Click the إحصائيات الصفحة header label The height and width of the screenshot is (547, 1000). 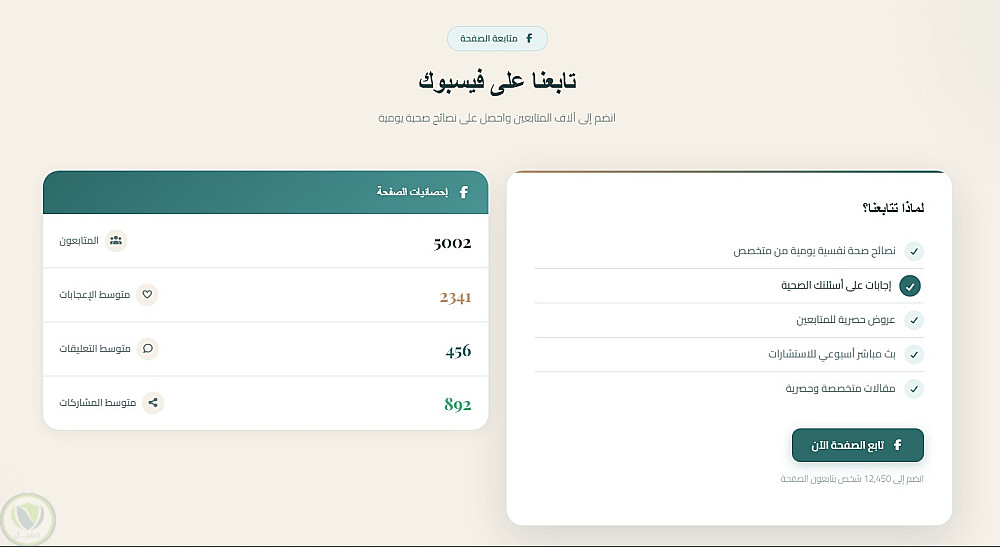pyautogui.click(x=412, y=192)
